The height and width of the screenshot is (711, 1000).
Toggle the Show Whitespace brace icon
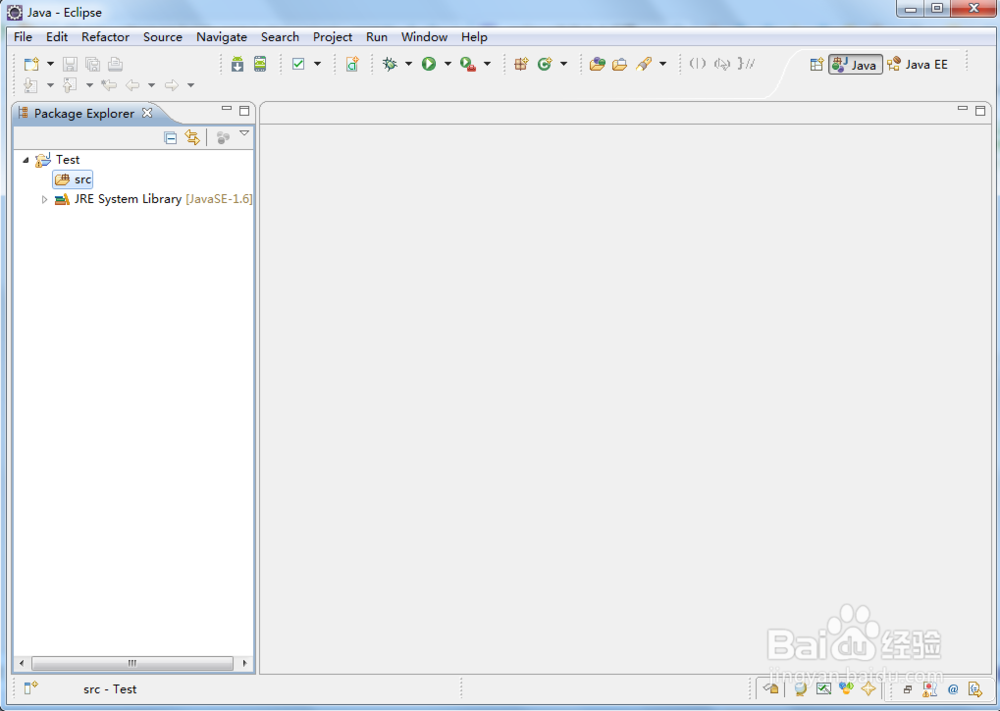746,64
